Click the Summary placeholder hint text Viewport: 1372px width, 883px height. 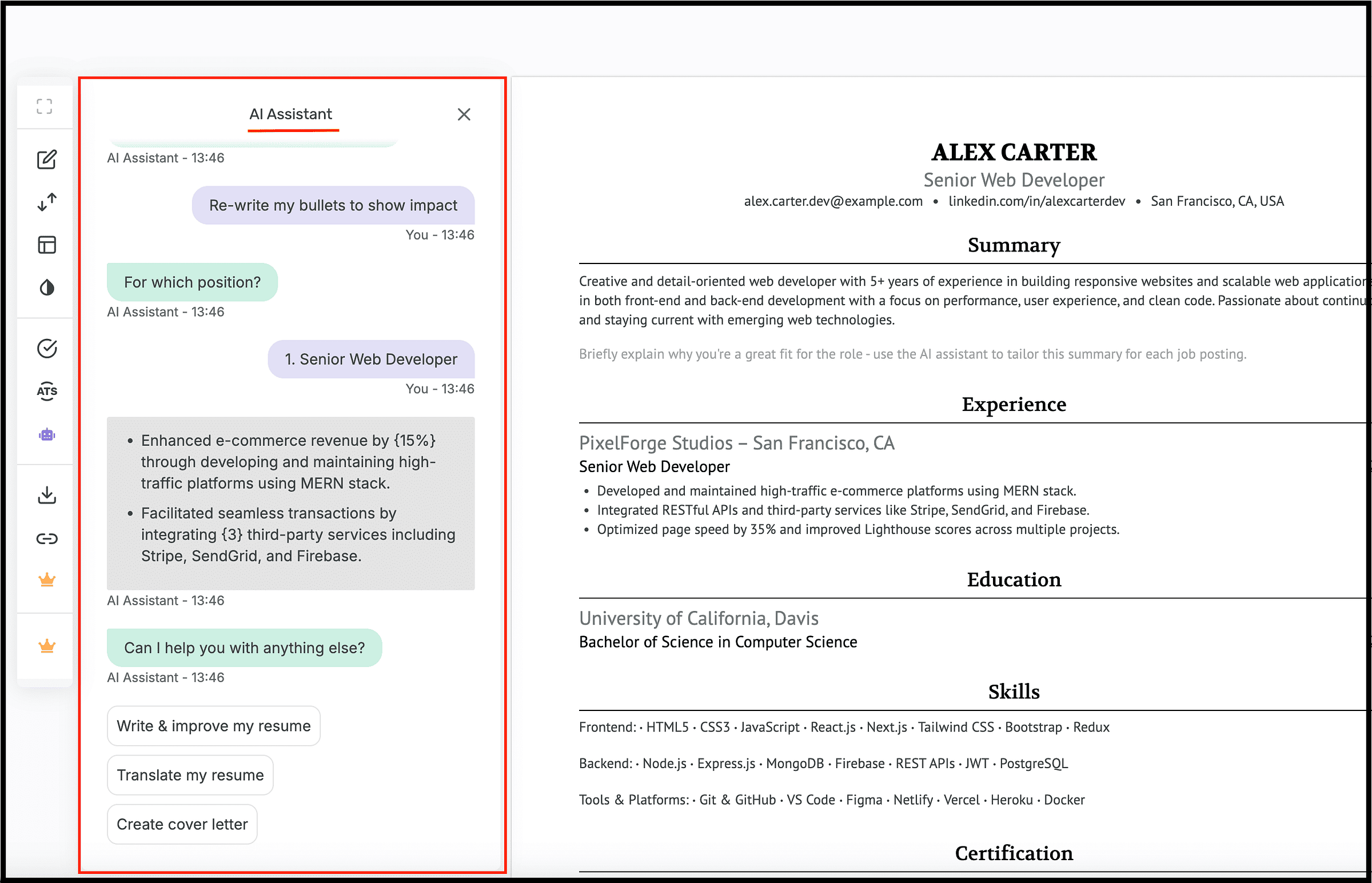[x=912, y=354]
